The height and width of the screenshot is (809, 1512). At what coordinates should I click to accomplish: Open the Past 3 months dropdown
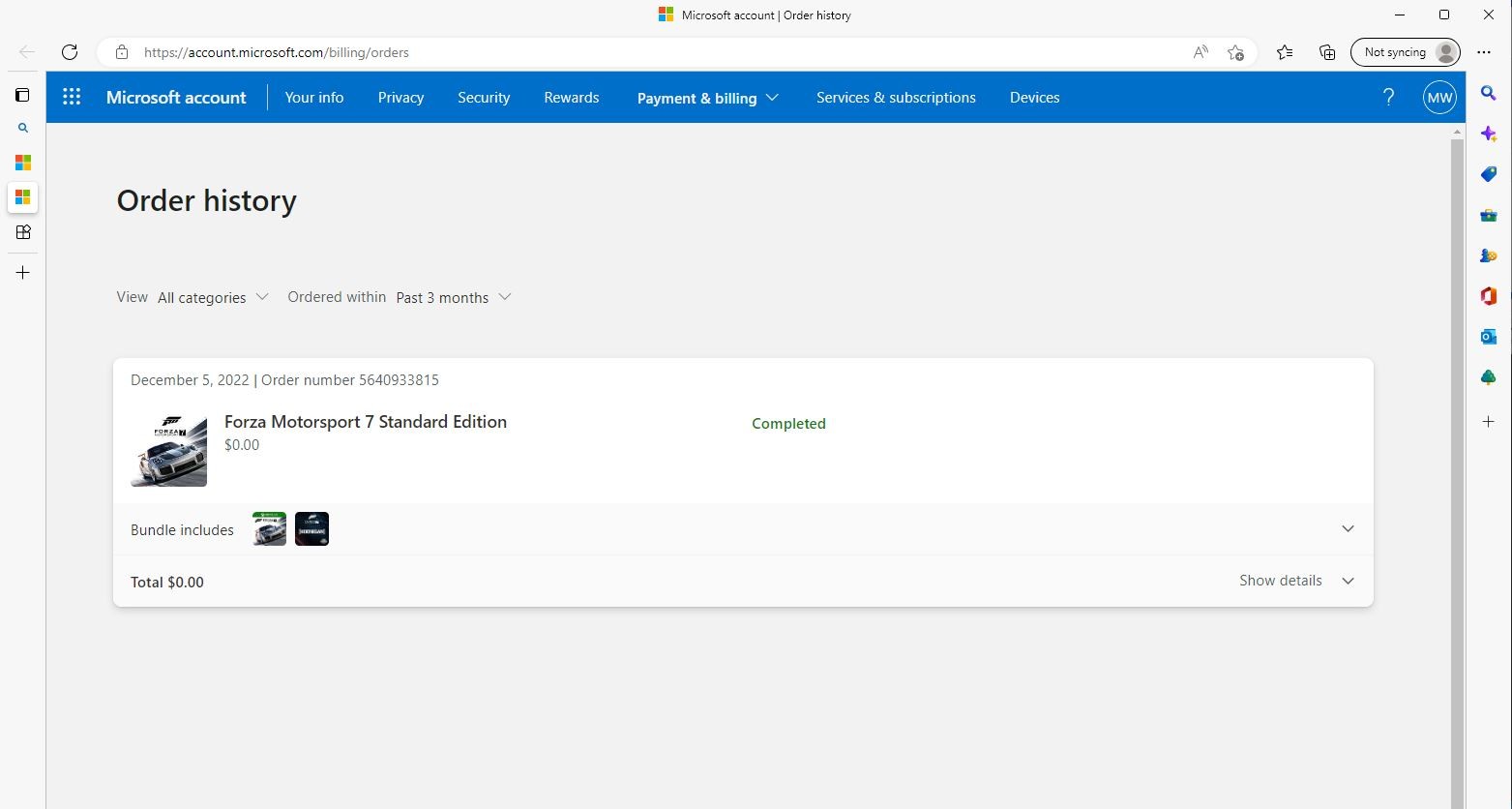click(454, 297)
